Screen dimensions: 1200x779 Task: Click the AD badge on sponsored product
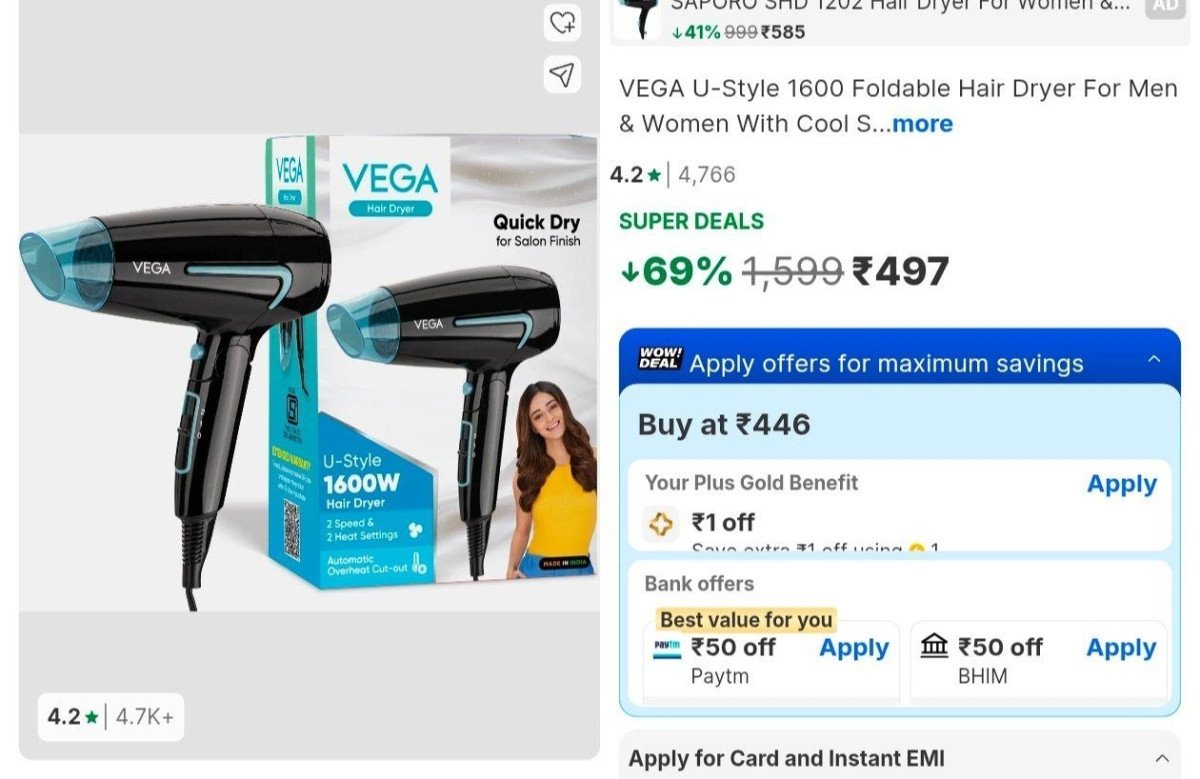click(x=1164, y=6)
